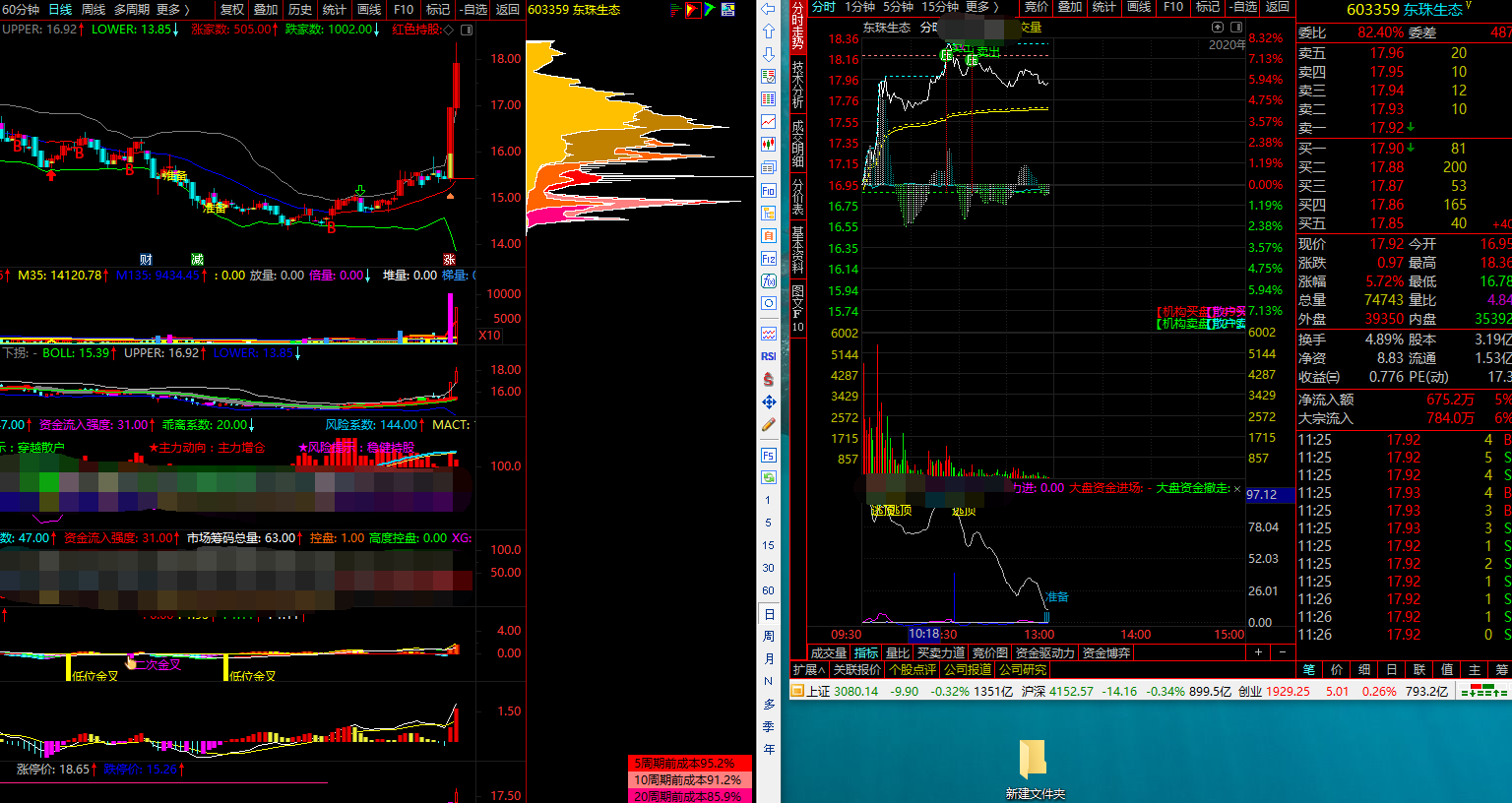Toggle the 扩展 expander
Screen dimensions: 1512x803
[808, 669]
